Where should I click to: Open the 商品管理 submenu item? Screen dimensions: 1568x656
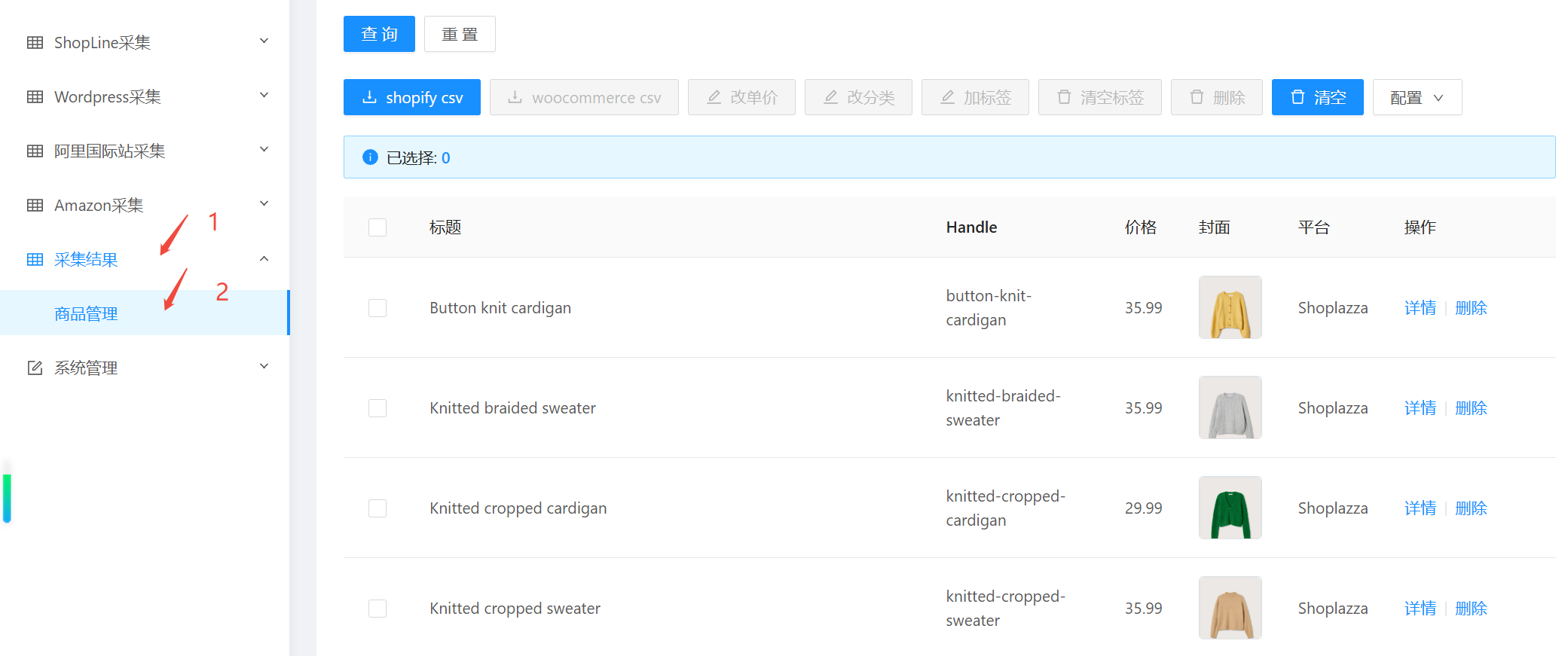point(86,313)
